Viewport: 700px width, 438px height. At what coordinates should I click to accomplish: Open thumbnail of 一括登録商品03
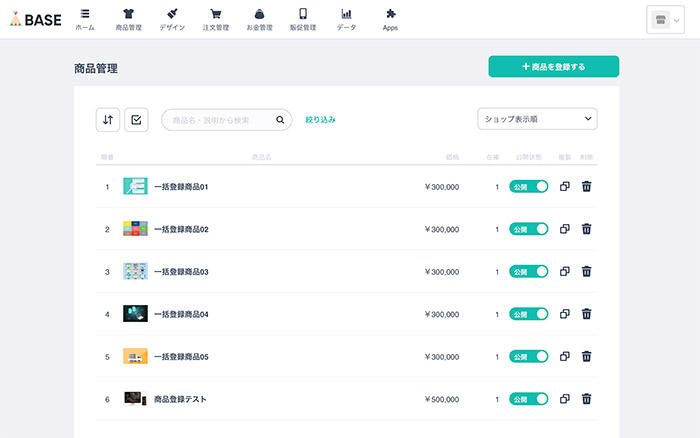pyautogui.click(x=135, y=271)
